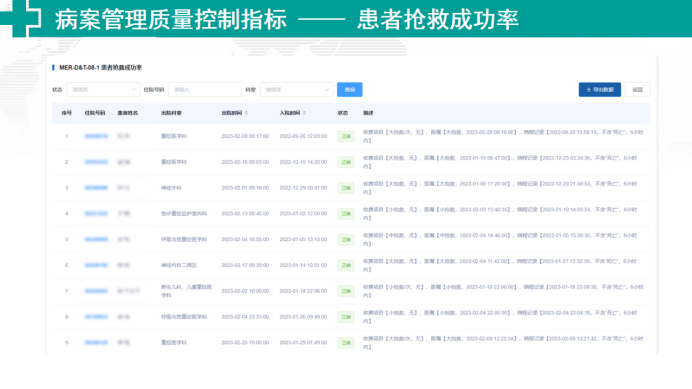Viewport: 692px width, 389px height.
Task: Open row 7 住院号码 link
Action: (96, 291)
